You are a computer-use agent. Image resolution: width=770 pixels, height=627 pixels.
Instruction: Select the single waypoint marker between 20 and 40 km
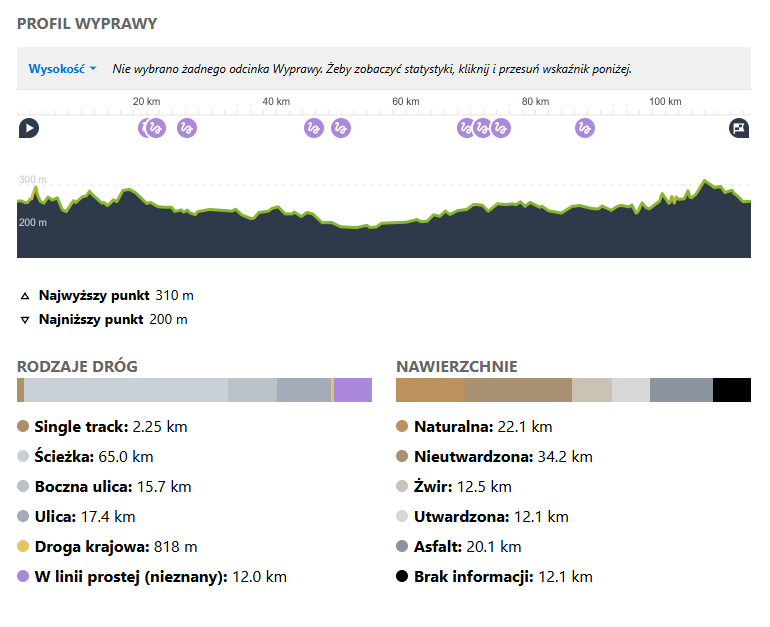(187, 127)
